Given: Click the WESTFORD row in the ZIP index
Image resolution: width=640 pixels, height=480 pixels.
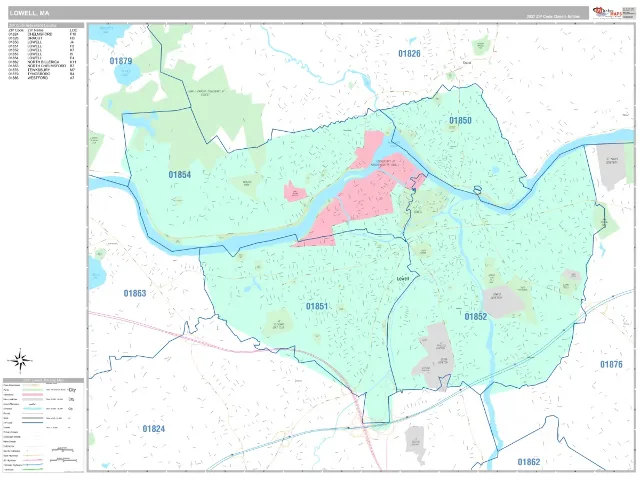Looking at the screenshot, I should (x=42, y=78).
